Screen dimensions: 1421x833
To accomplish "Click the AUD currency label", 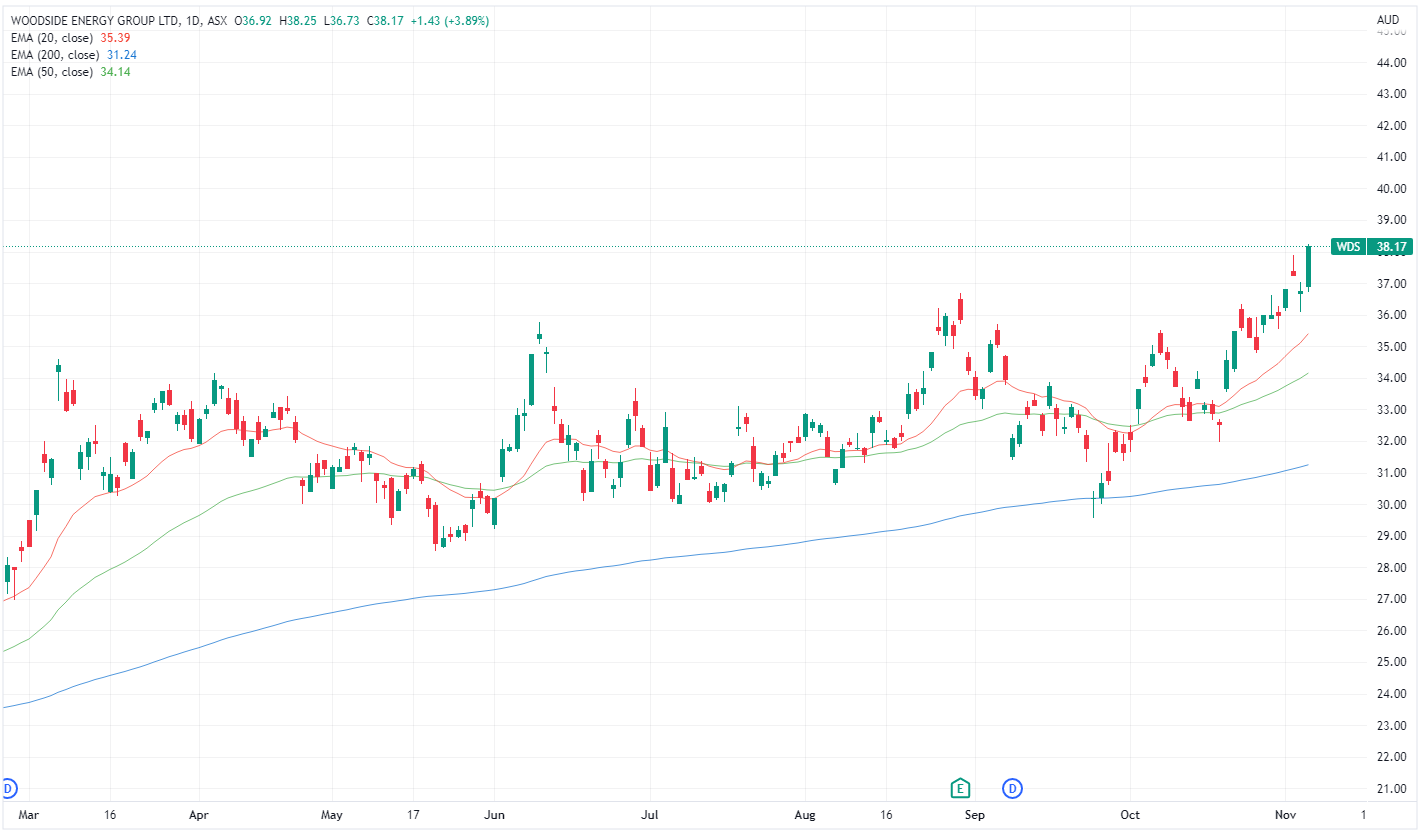I will (1387, 20).
